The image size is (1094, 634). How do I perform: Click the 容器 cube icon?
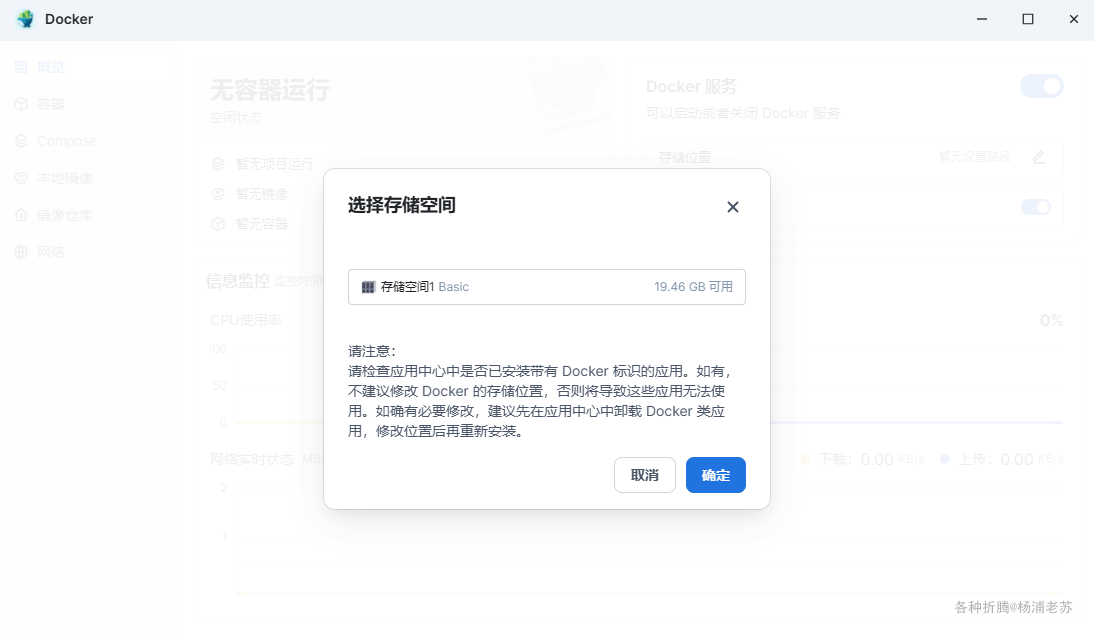[x=21, y=104]
